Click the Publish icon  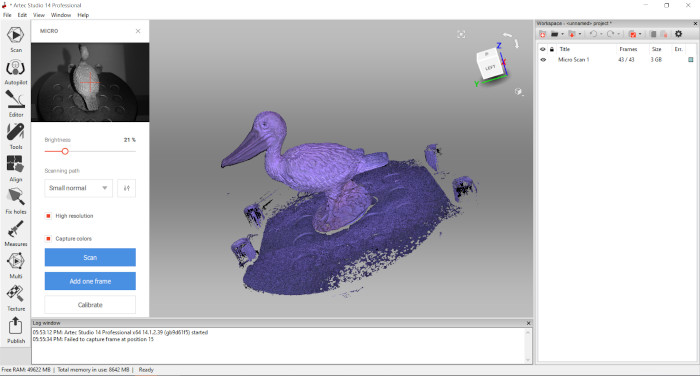pyautogui.click(x=16, y=330)
